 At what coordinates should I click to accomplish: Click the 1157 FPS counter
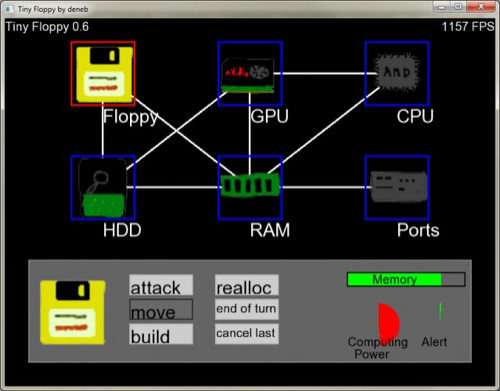pos(468,27)
